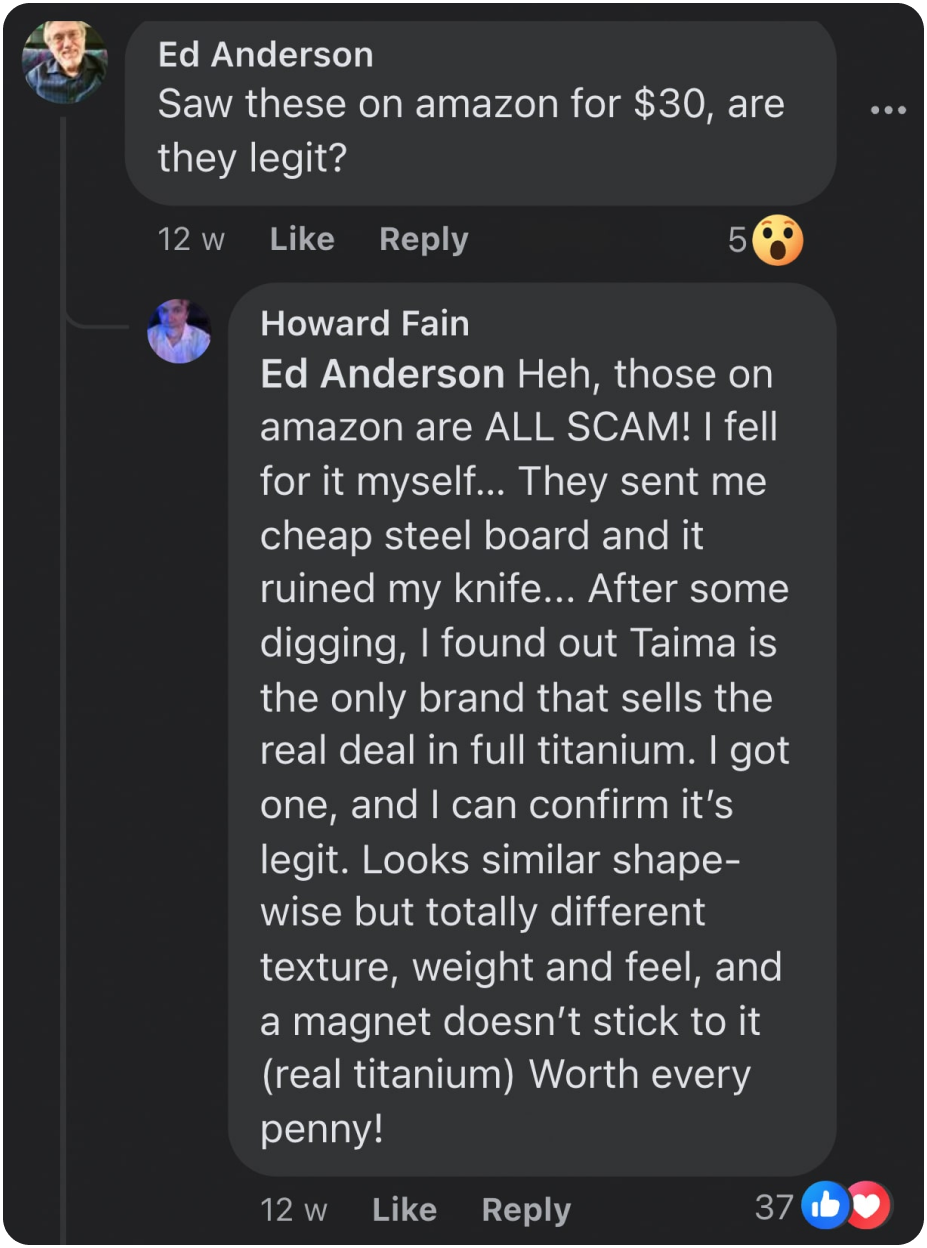Viewport: 927px width, 1248px height.
Task: Open Ed Anderson's profile picture
Action: click(x=65, y=61)
